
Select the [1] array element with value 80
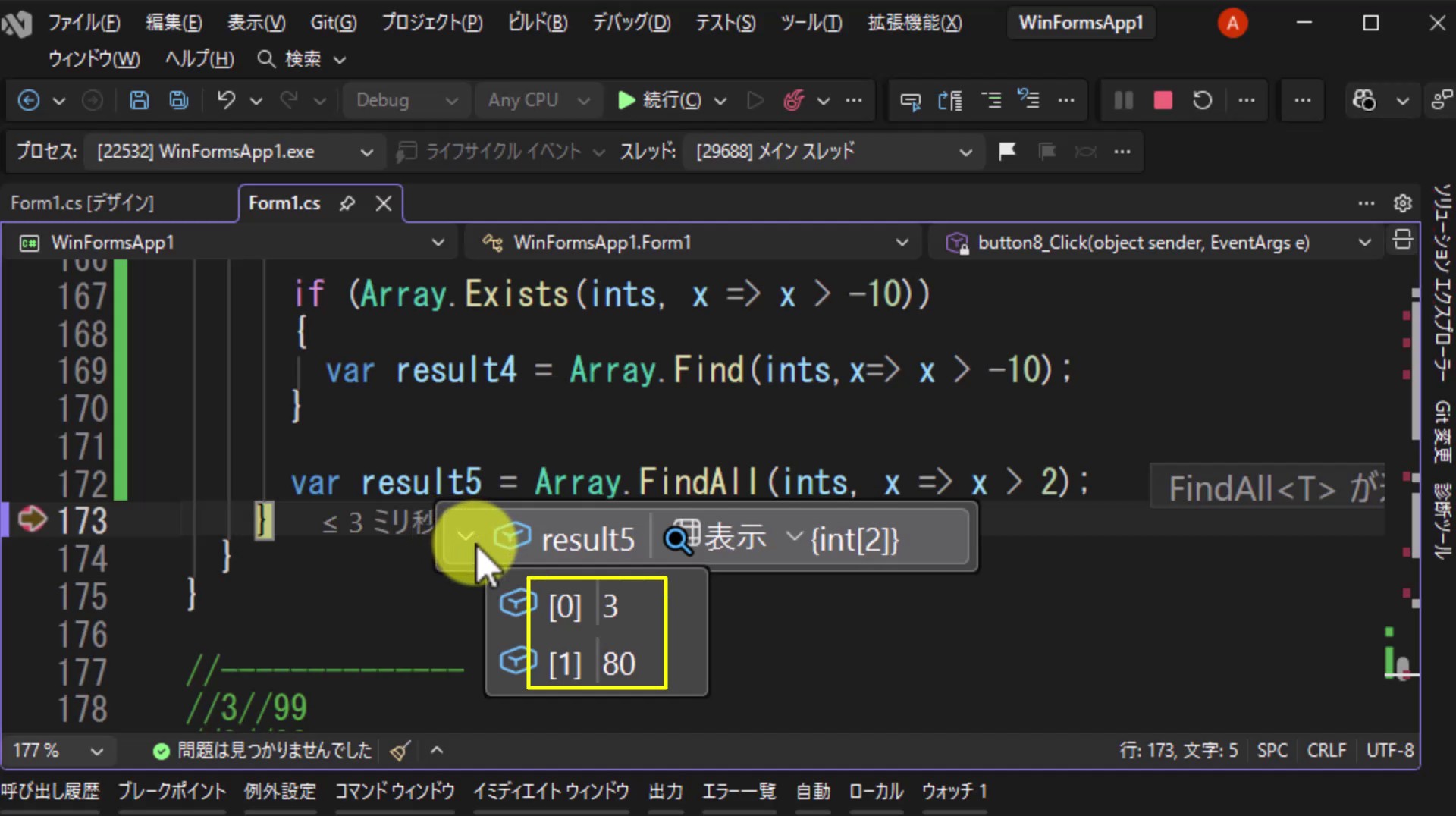point(596,664)
